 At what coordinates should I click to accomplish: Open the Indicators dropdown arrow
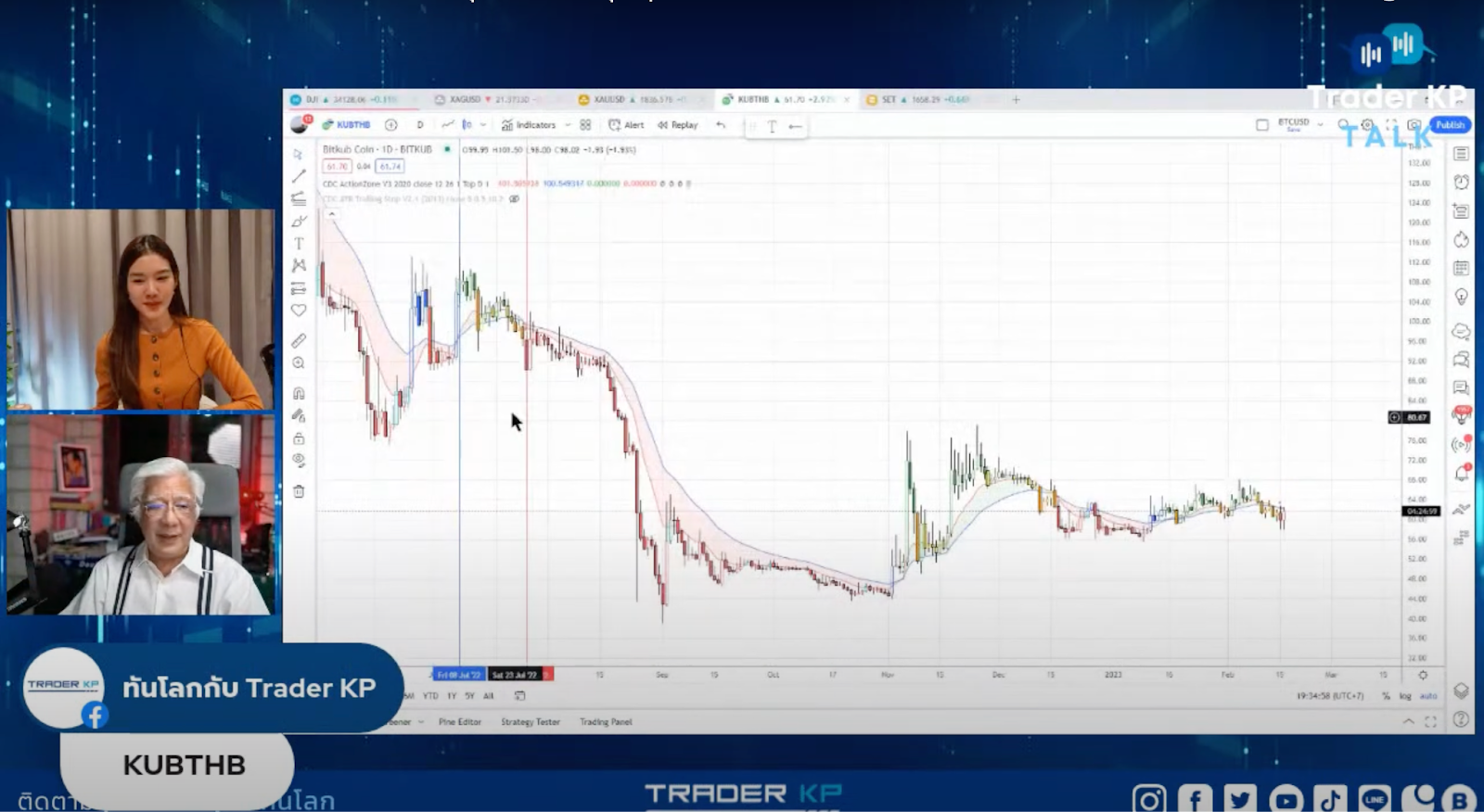point(568,125)
